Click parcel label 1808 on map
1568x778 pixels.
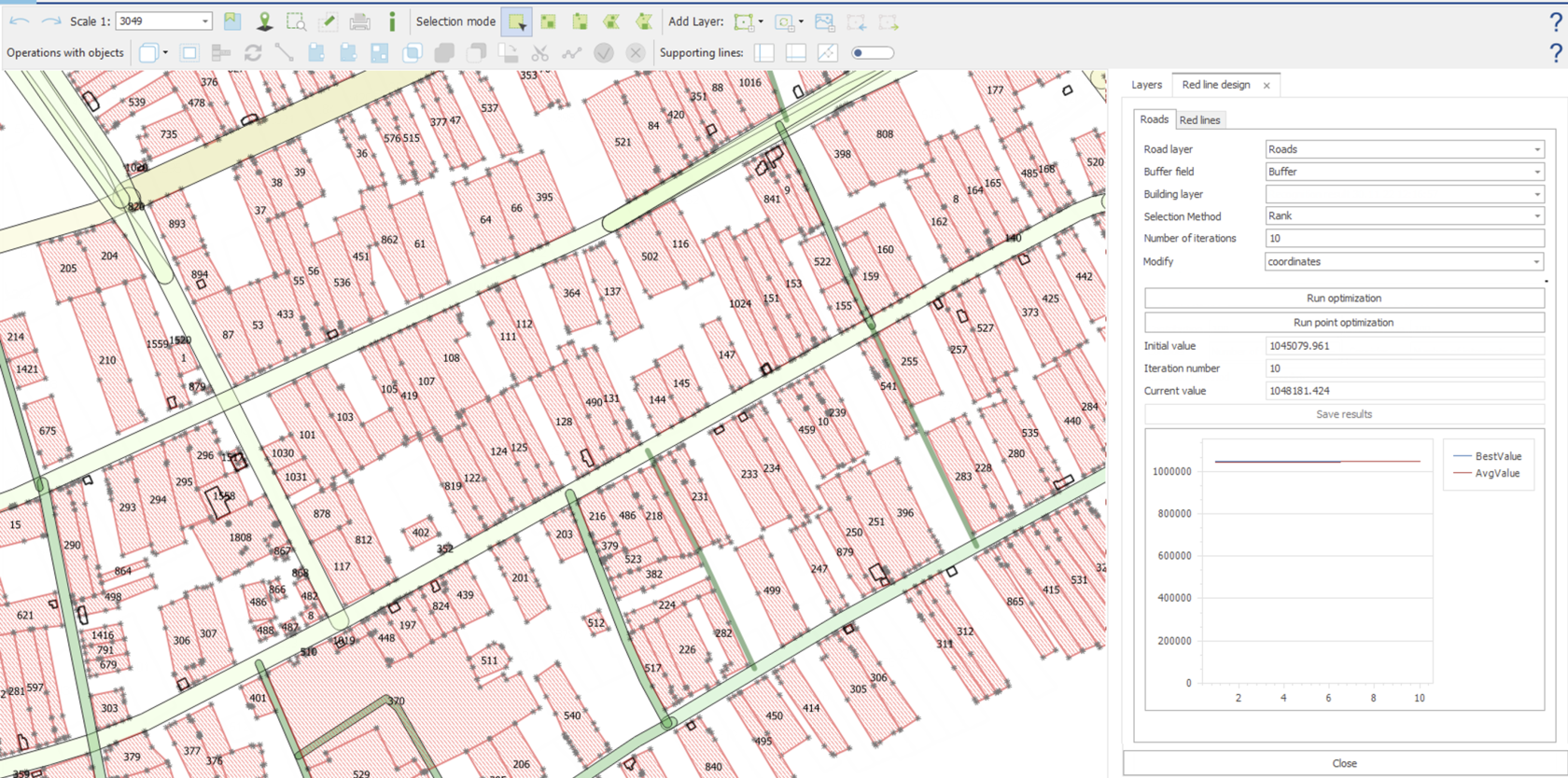[240, 537]
